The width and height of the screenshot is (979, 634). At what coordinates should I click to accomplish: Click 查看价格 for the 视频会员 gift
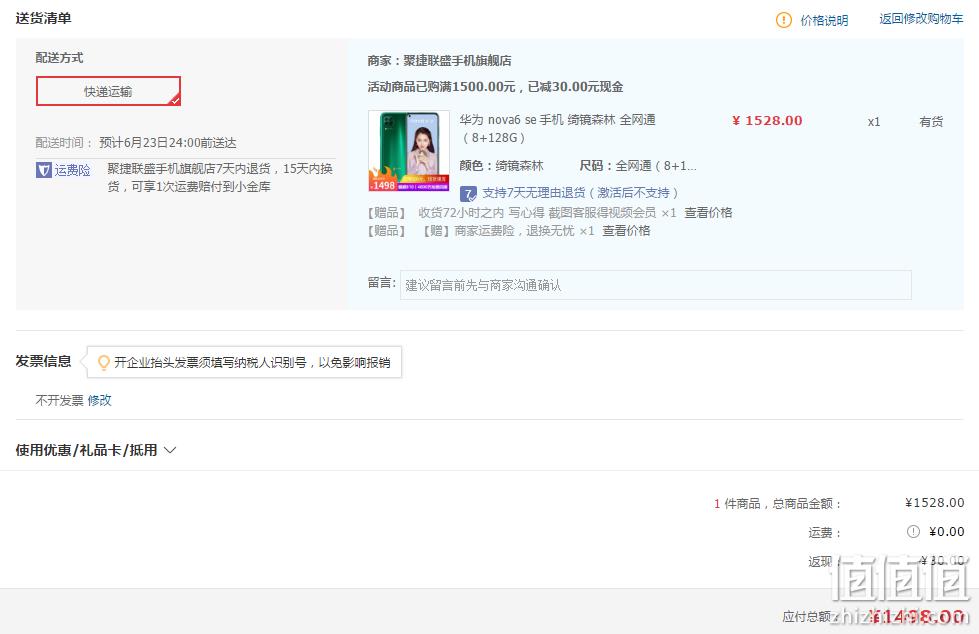pyautogui.click(x=708, y=213)
